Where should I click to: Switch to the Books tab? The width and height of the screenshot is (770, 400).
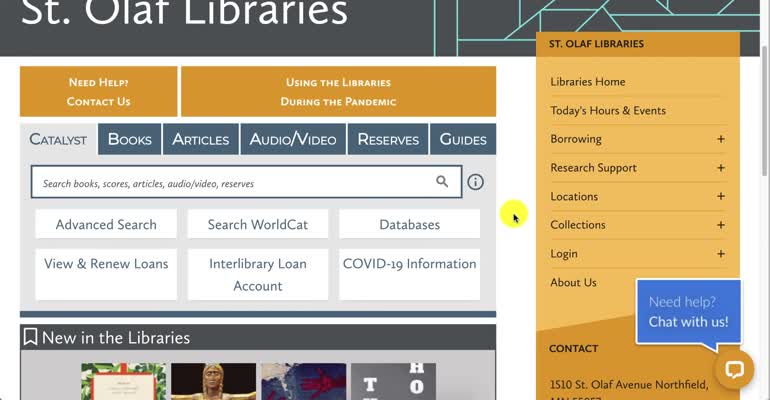[x=130, y=139]
